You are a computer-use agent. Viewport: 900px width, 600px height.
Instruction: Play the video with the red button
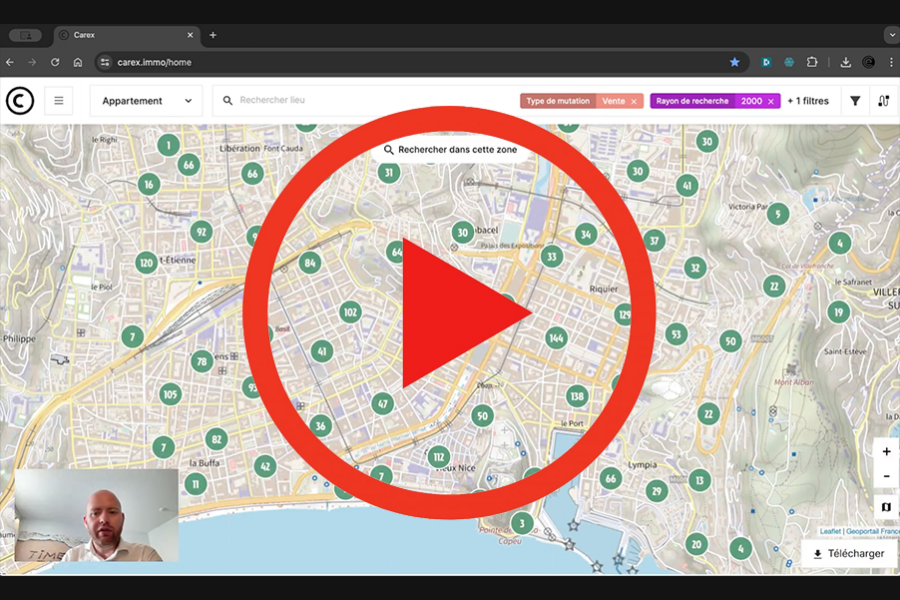click(450, 312)
